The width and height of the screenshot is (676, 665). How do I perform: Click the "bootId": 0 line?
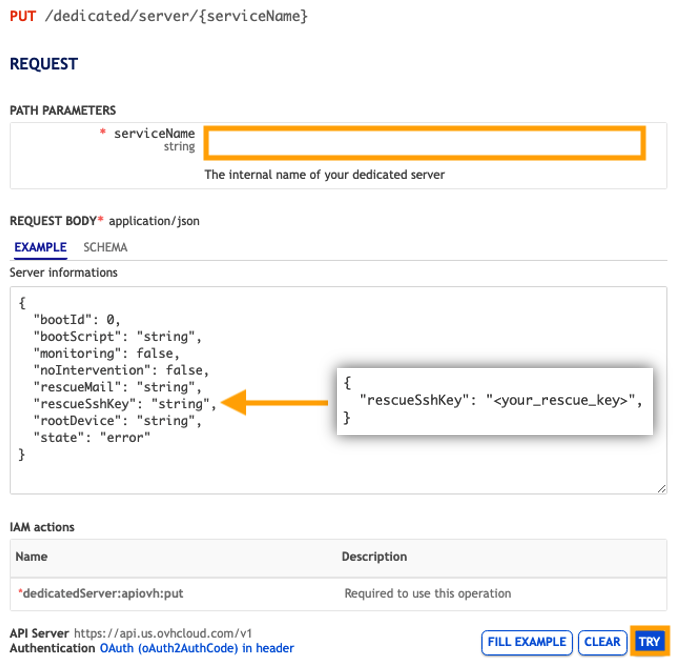[x=77, y=320]
